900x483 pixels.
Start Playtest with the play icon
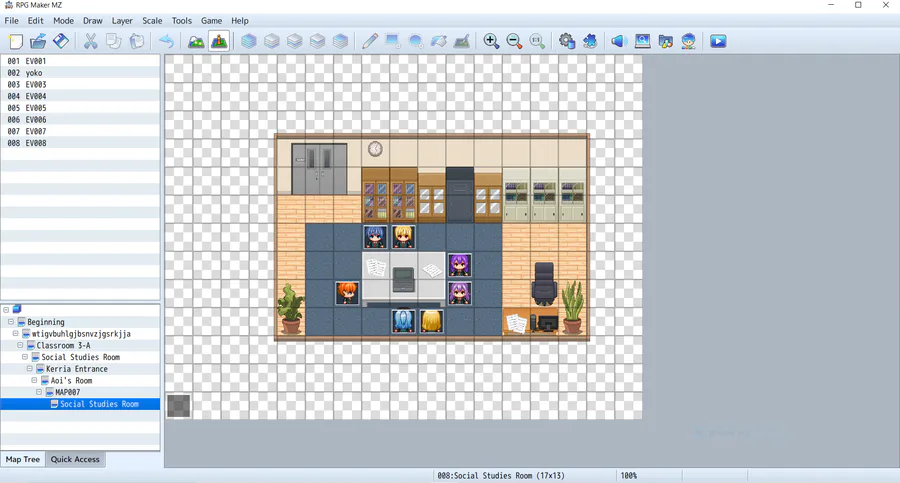[718, 41]
